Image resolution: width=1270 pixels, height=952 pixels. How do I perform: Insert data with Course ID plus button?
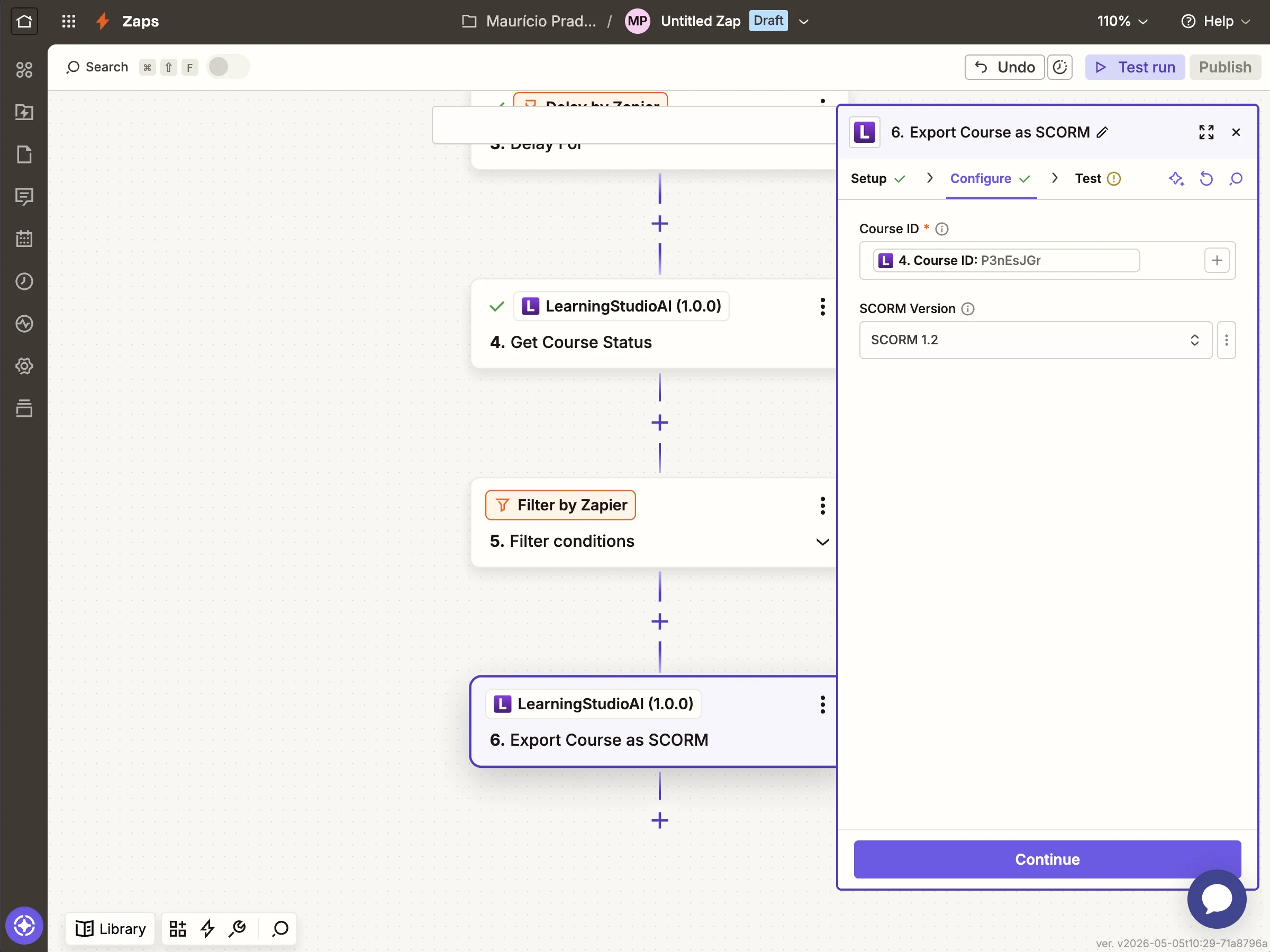(1217, 261)
